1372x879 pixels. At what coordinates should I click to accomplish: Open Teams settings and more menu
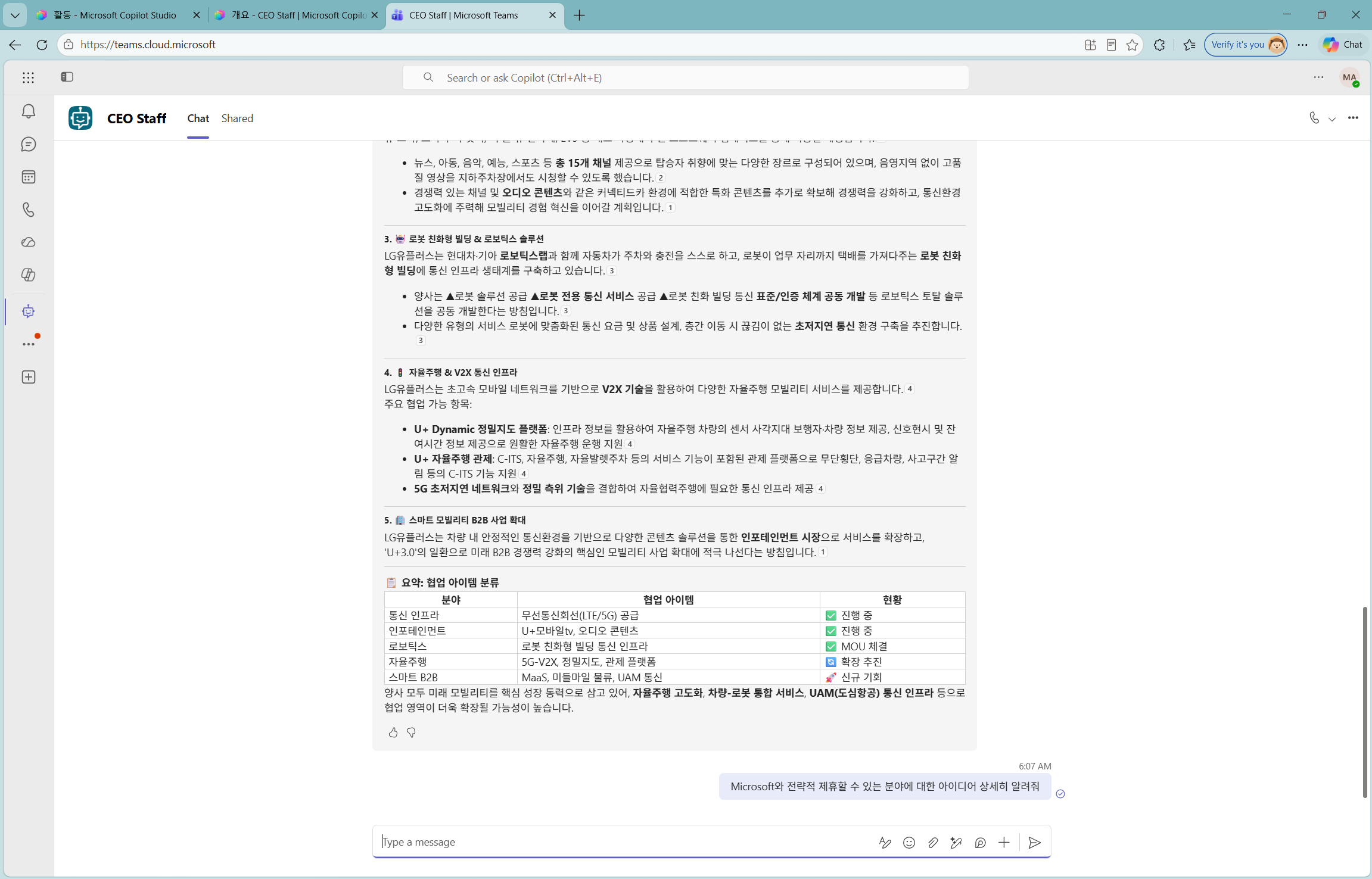[x=1318, y=77]
